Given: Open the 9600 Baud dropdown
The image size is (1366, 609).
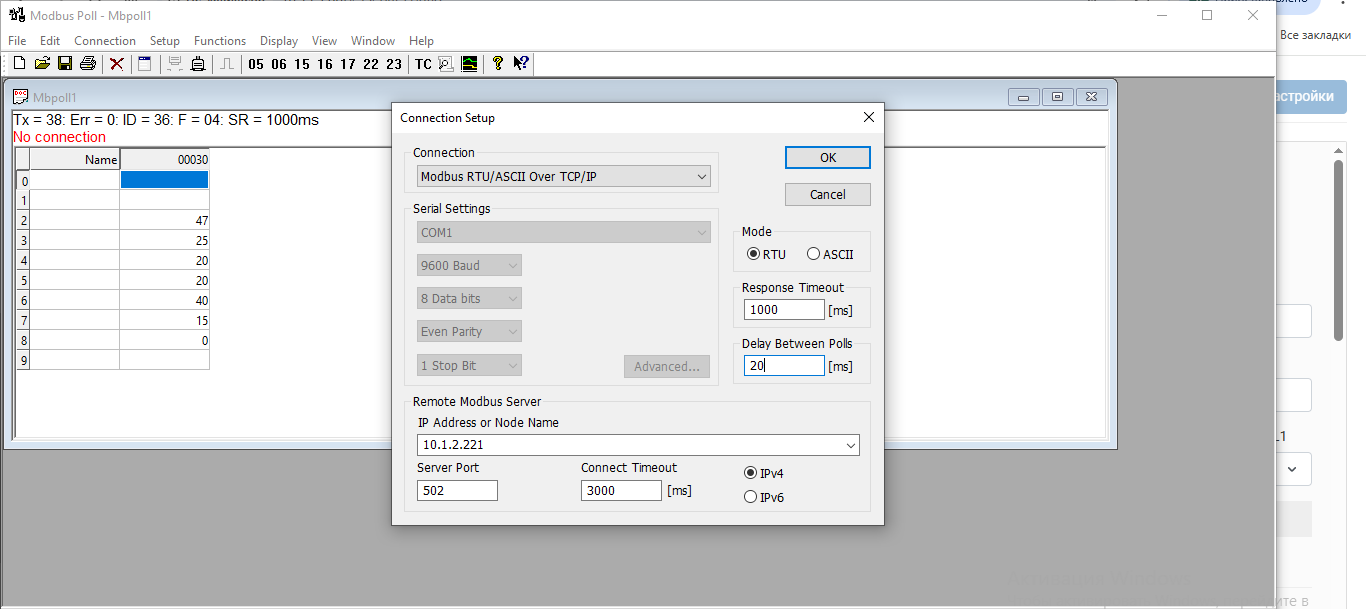Looking at the screenshot, I should 470,266.
